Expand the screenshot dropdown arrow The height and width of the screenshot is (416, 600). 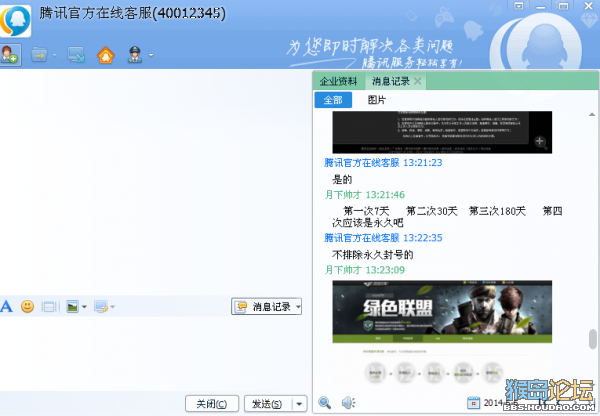pyautogui.click(x=112, y=307)
